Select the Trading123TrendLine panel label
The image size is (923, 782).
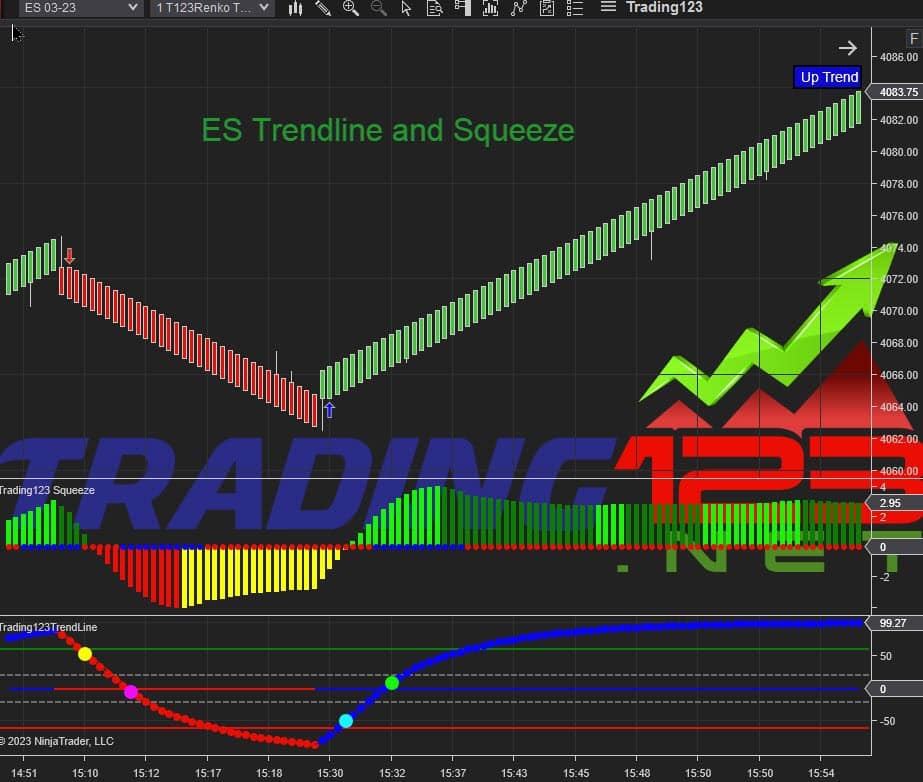tap(48, 627)
